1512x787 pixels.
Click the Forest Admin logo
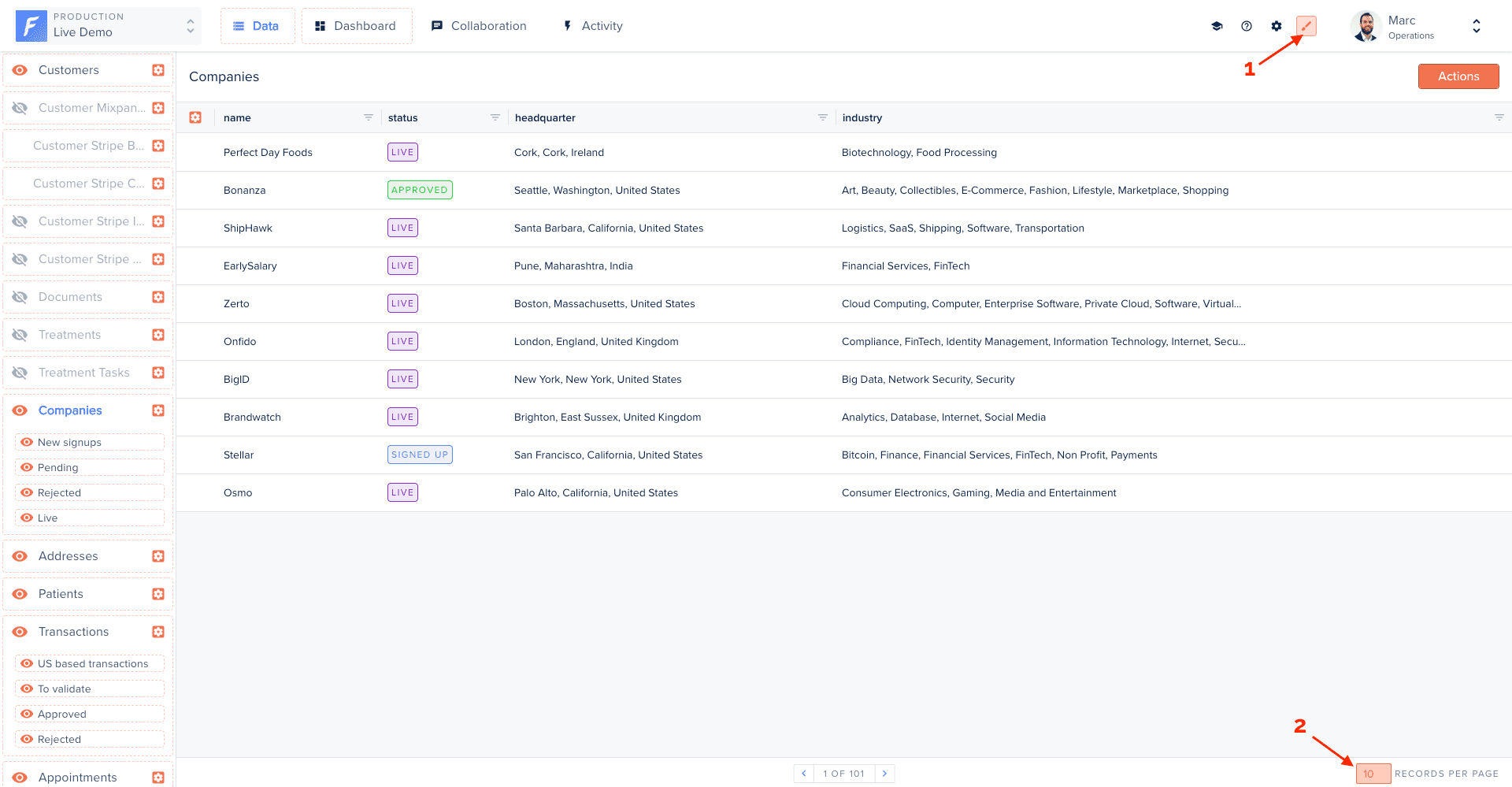[x=31, y=26]
